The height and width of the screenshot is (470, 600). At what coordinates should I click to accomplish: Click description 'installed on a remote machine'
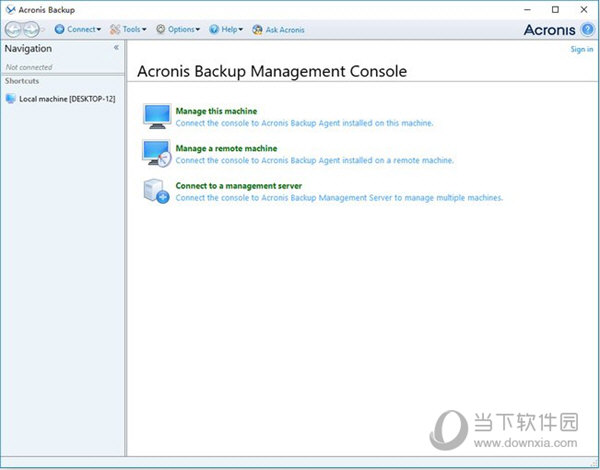[398, 160]
